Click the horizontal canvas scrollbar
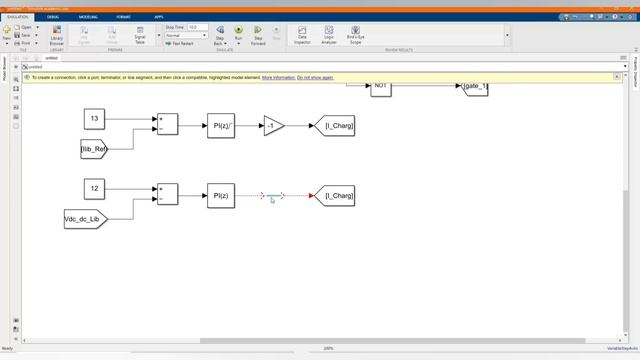This screenshot has height=360, width=640. pyautogui.click(x=392, y=340)
